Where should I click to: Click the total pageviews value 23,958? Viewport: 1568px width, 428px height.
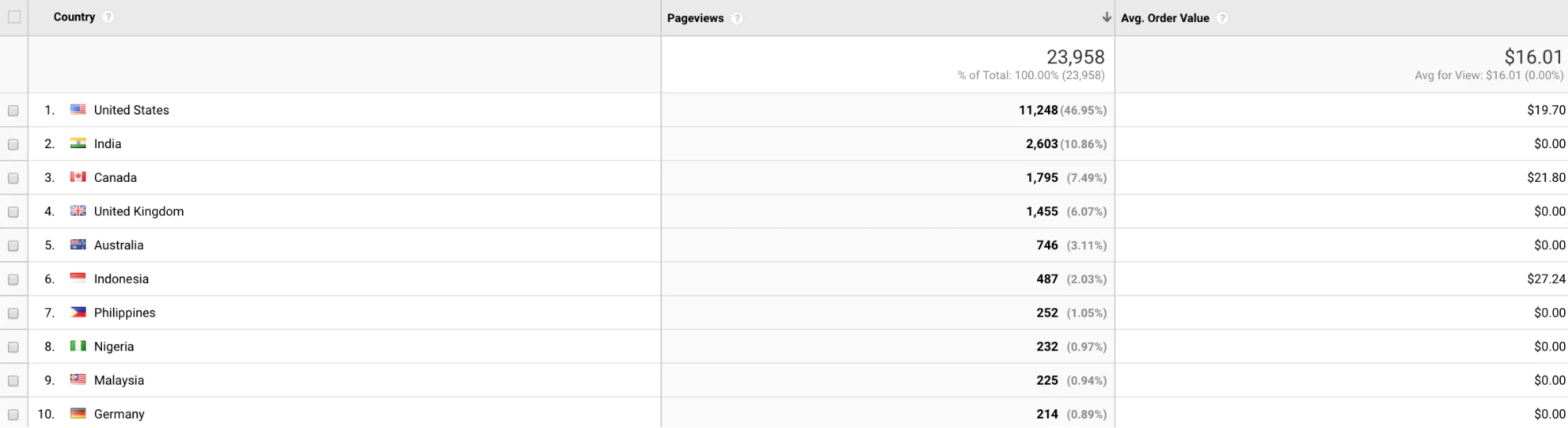1075,56
